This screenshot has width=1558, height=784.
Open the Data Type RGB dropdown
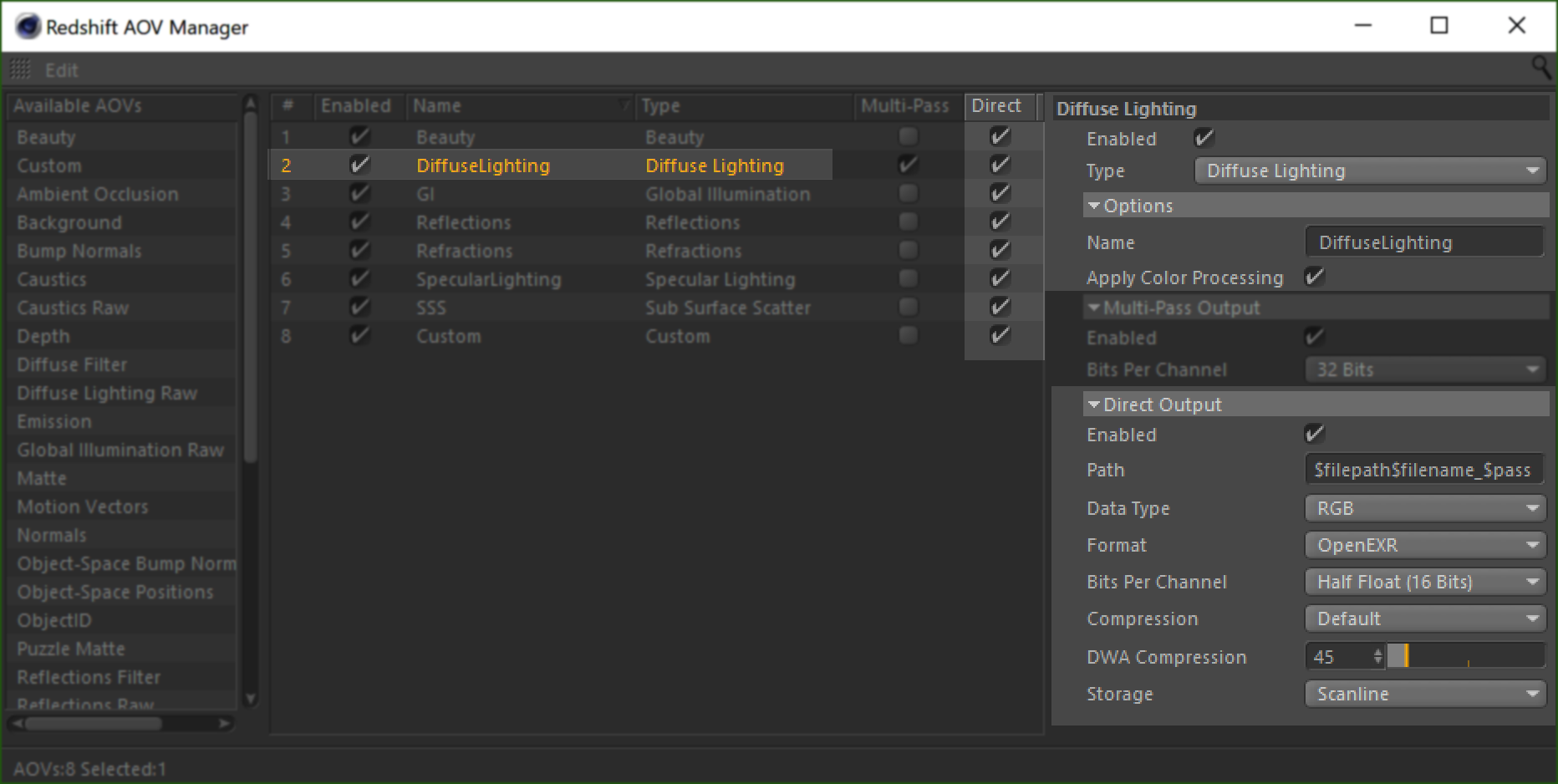click(x=1425, y=508)
